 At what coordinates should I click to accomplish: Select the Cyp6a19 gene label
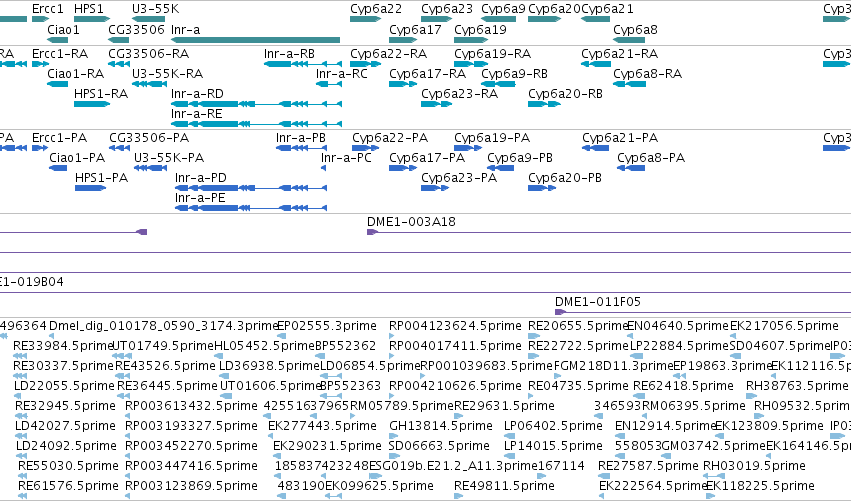[x=480, y=29]
